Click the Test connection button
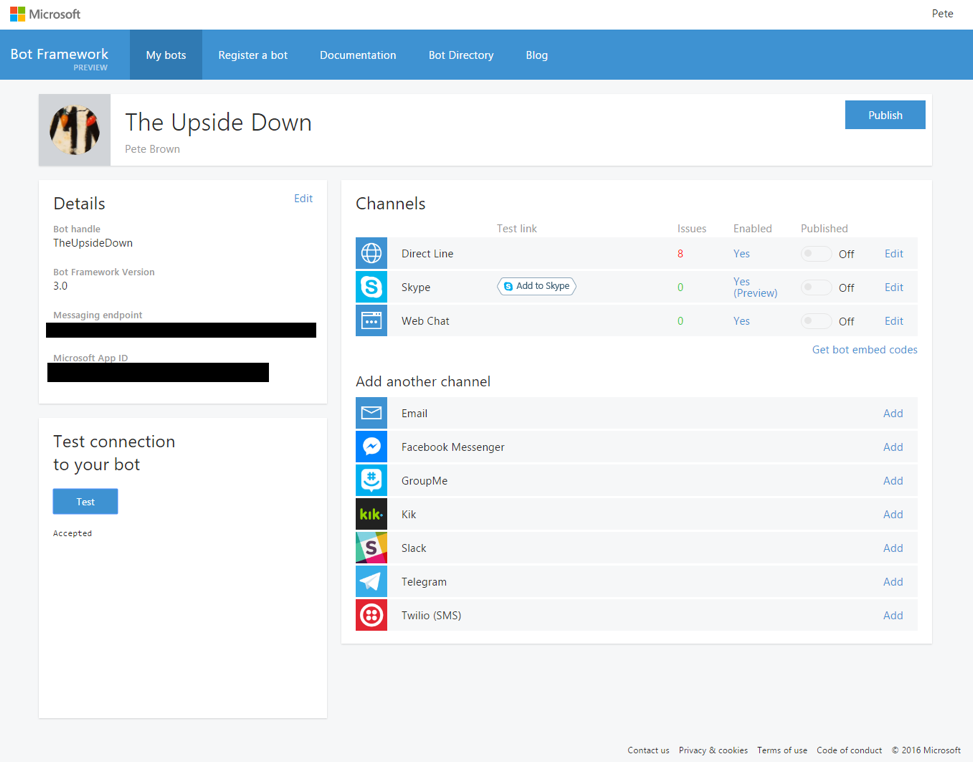The image size is (973, 762). point(86,501)
